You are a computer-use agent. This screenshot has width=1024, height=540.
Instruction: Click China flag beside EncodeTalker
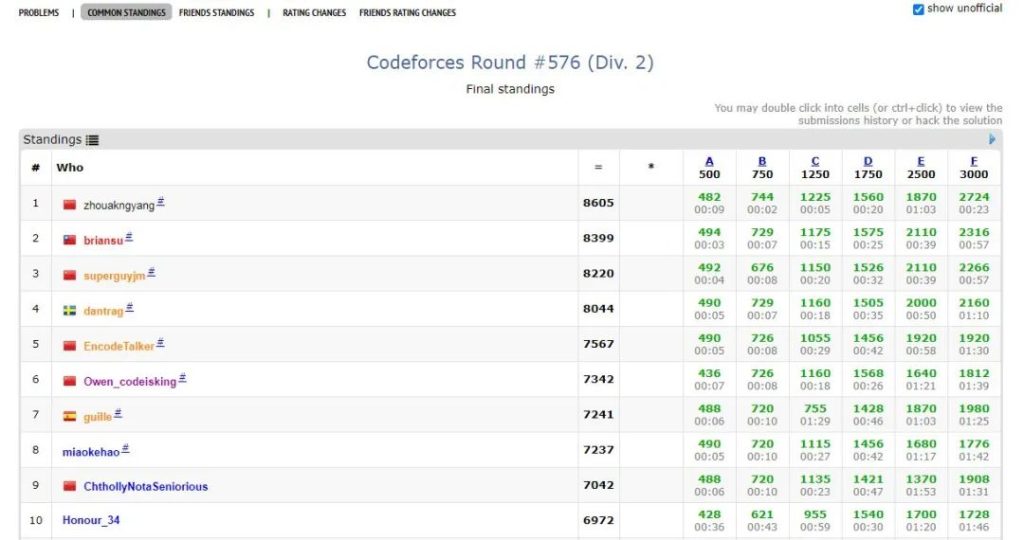pyautogui.click(x=69, y=346)
